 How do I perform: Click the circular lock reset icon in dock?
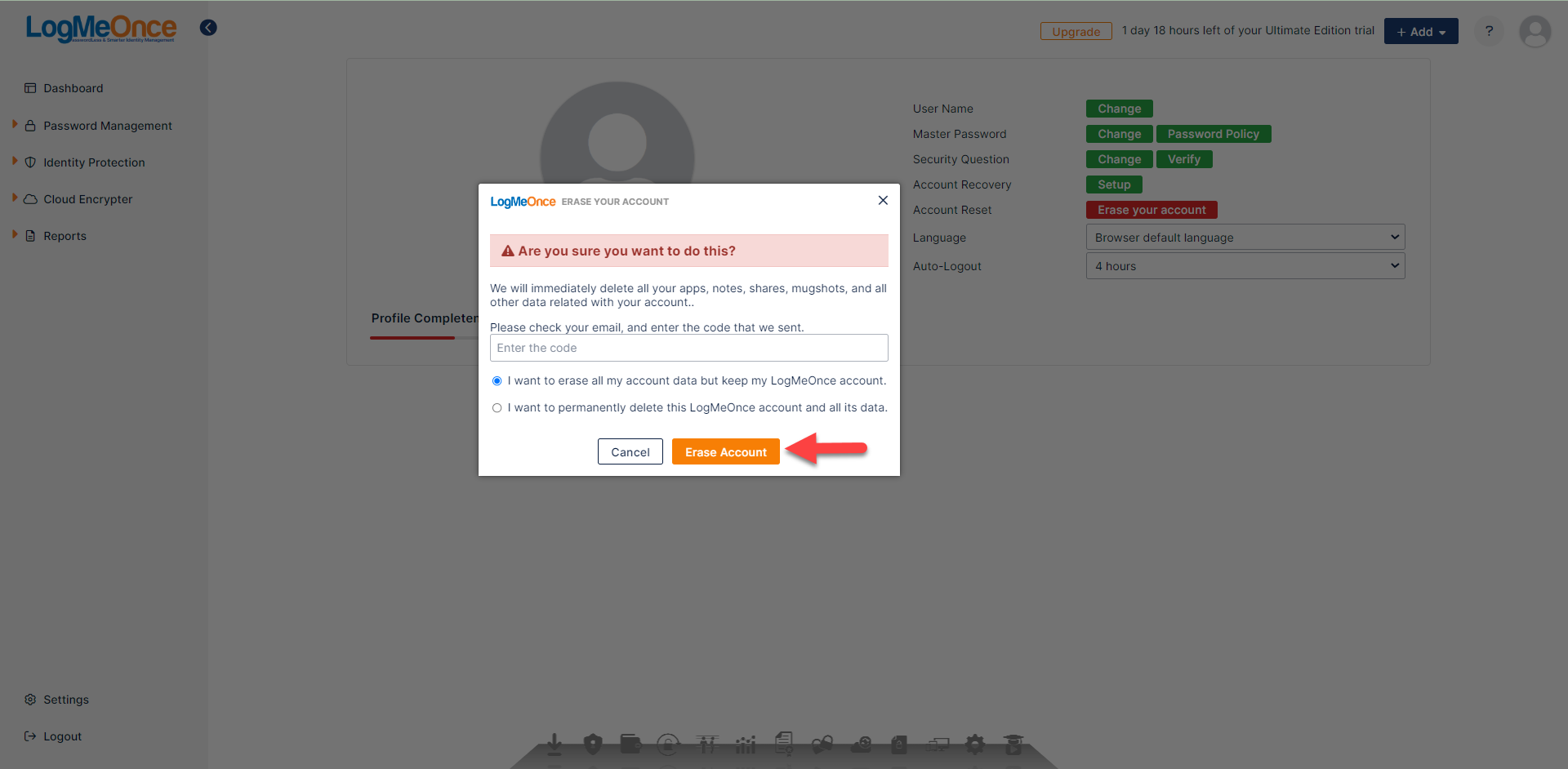668,744
